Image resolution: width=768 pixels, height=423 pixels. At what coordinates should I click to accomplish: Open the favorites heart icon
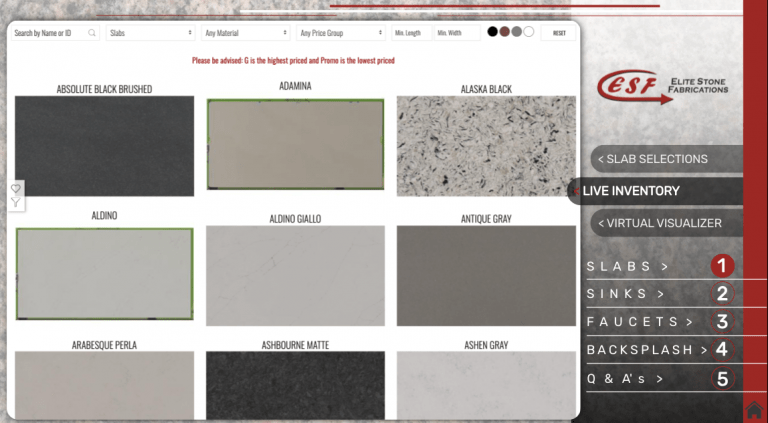tap(16, 188)
